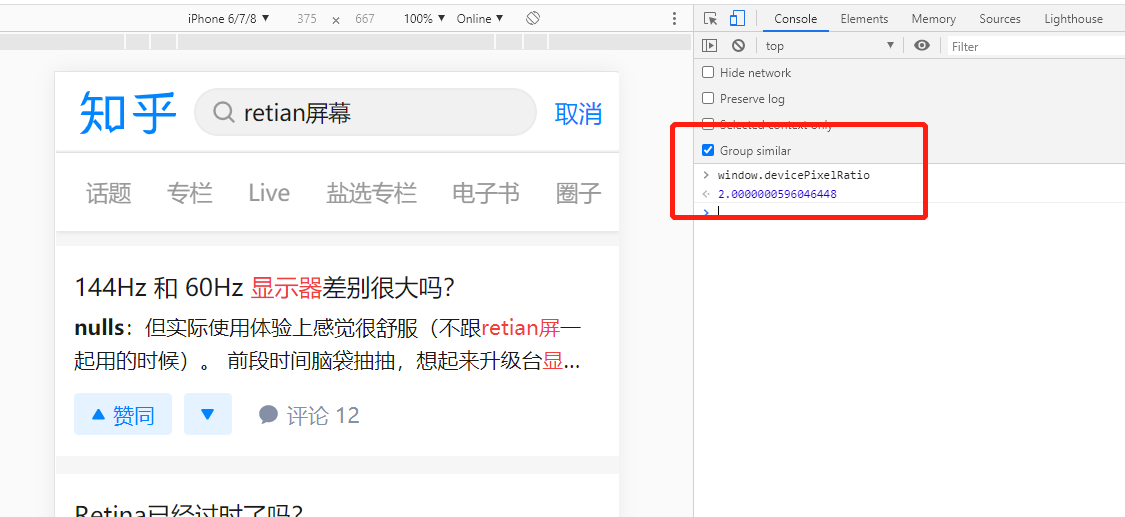This screenshot has width=1125, height=517.
Task: Open the iPhone 6/7/8 device dropdown
Action: [229, 19]
